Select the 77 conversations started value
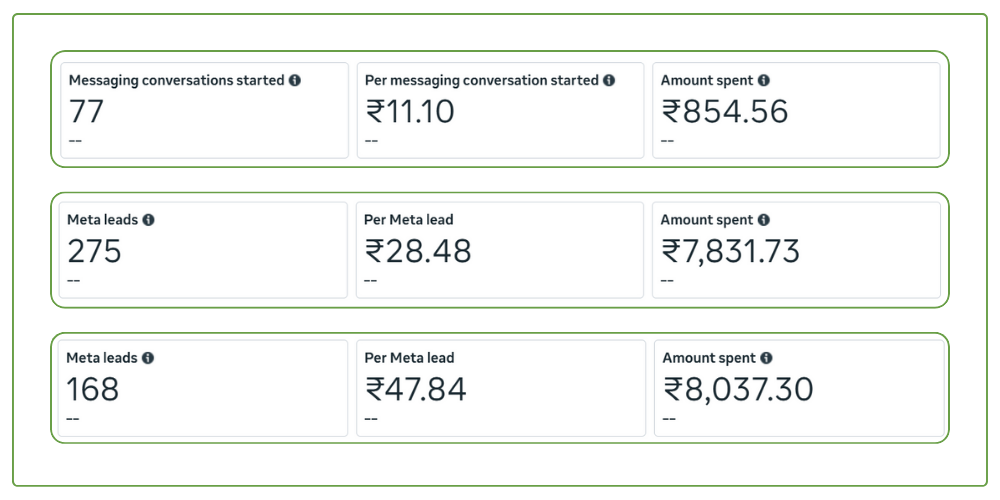Viewport: 1000px width, 500px height. [86, 111]
